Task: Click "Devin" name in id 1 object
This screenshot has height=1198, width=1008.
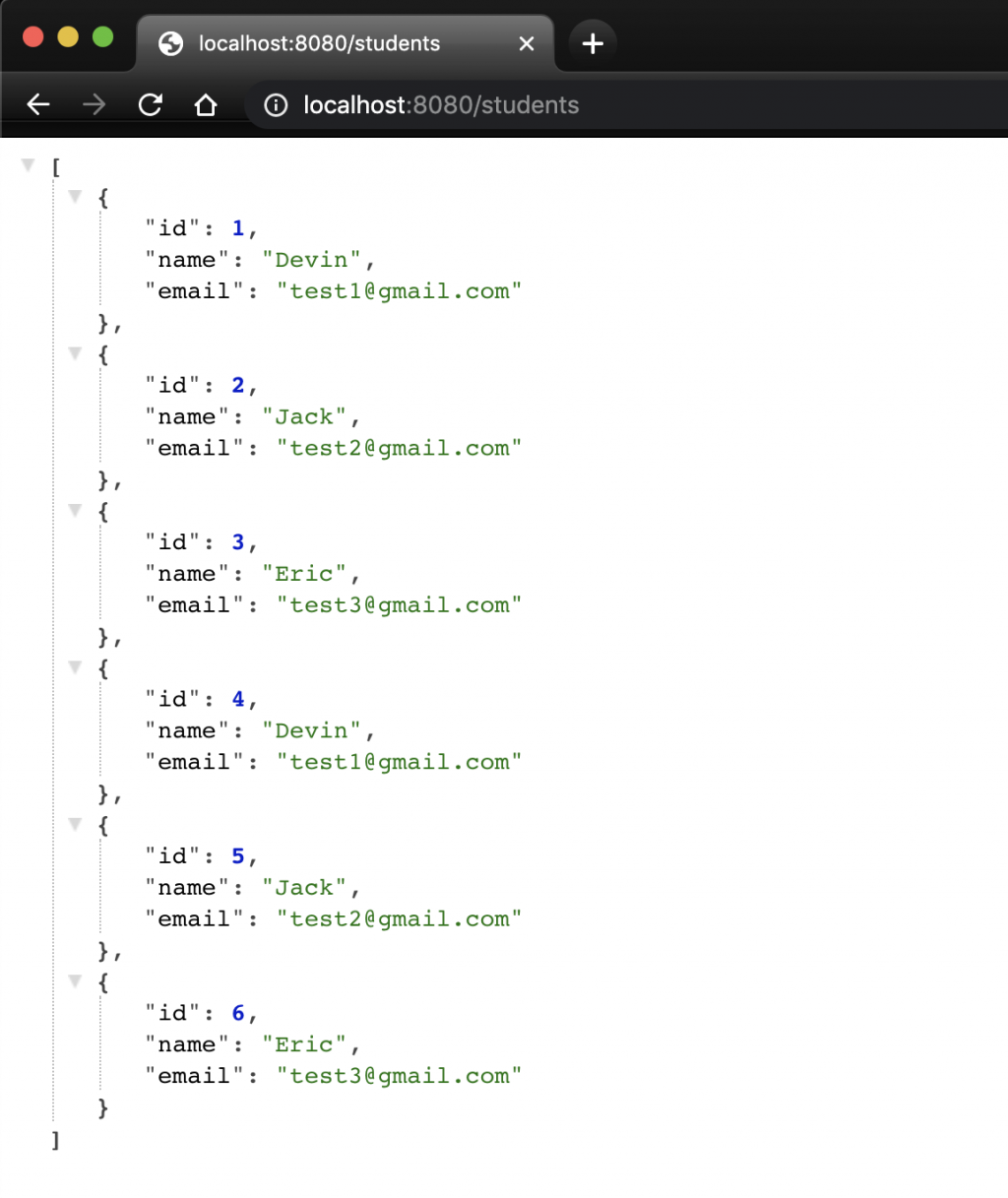Action: (x=311, y=260)
